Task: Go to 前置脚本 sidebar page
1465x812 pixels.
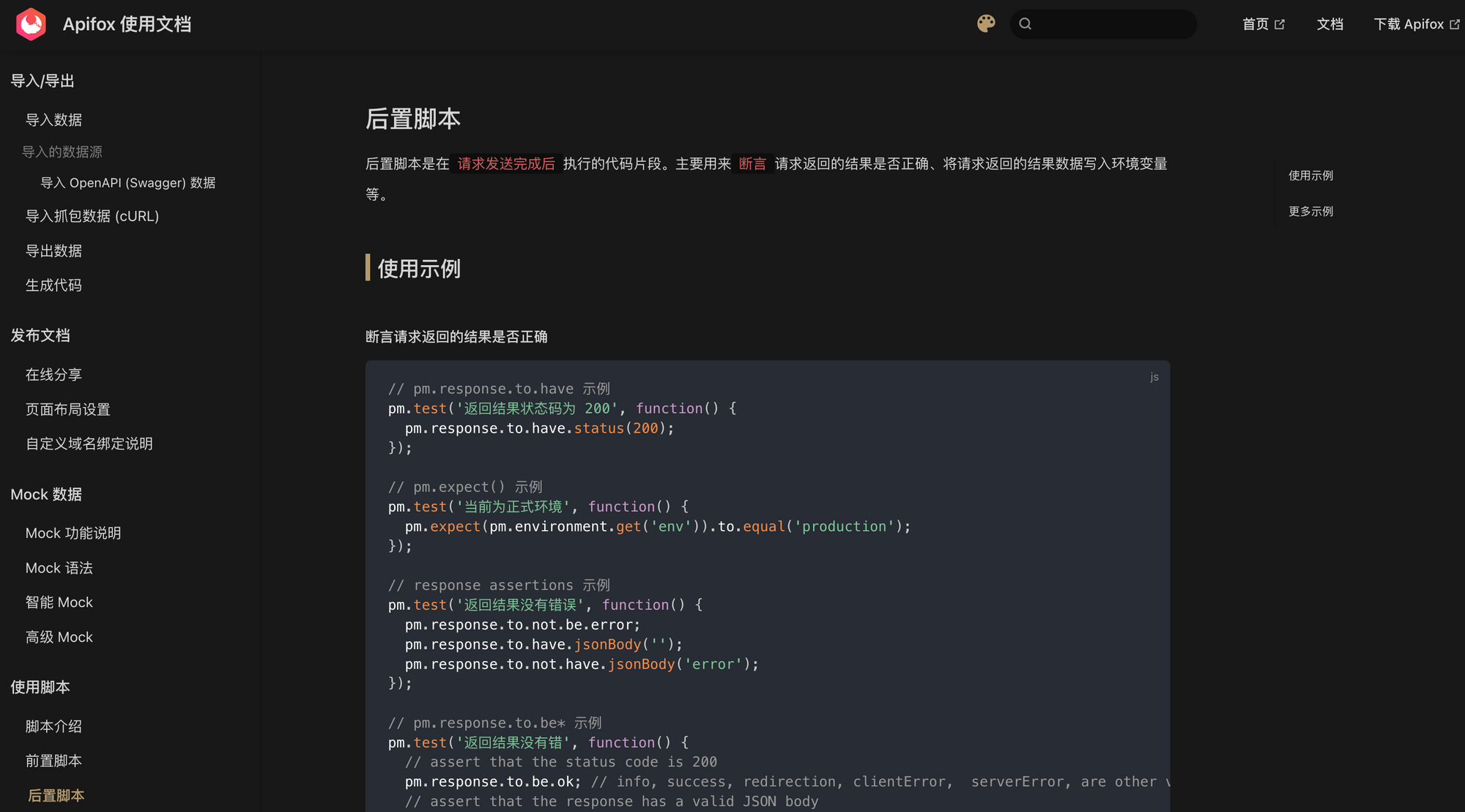Action: 53,761
